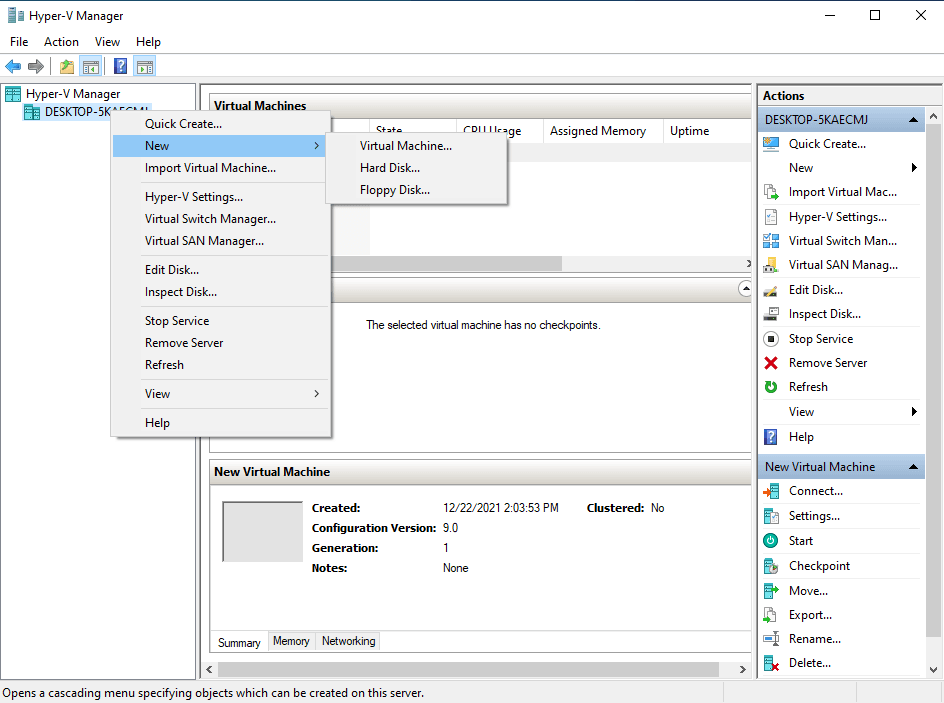Open the View menu in menu bar
This screenshot has width=944, height=703.
[x=107, y=42]
